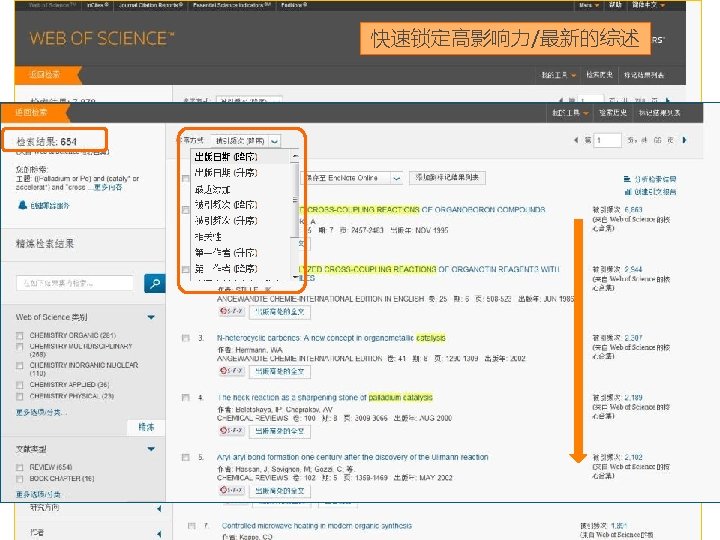
Task: Click the S·F·X icon for result 4
Action: click(x=232, y=430)
